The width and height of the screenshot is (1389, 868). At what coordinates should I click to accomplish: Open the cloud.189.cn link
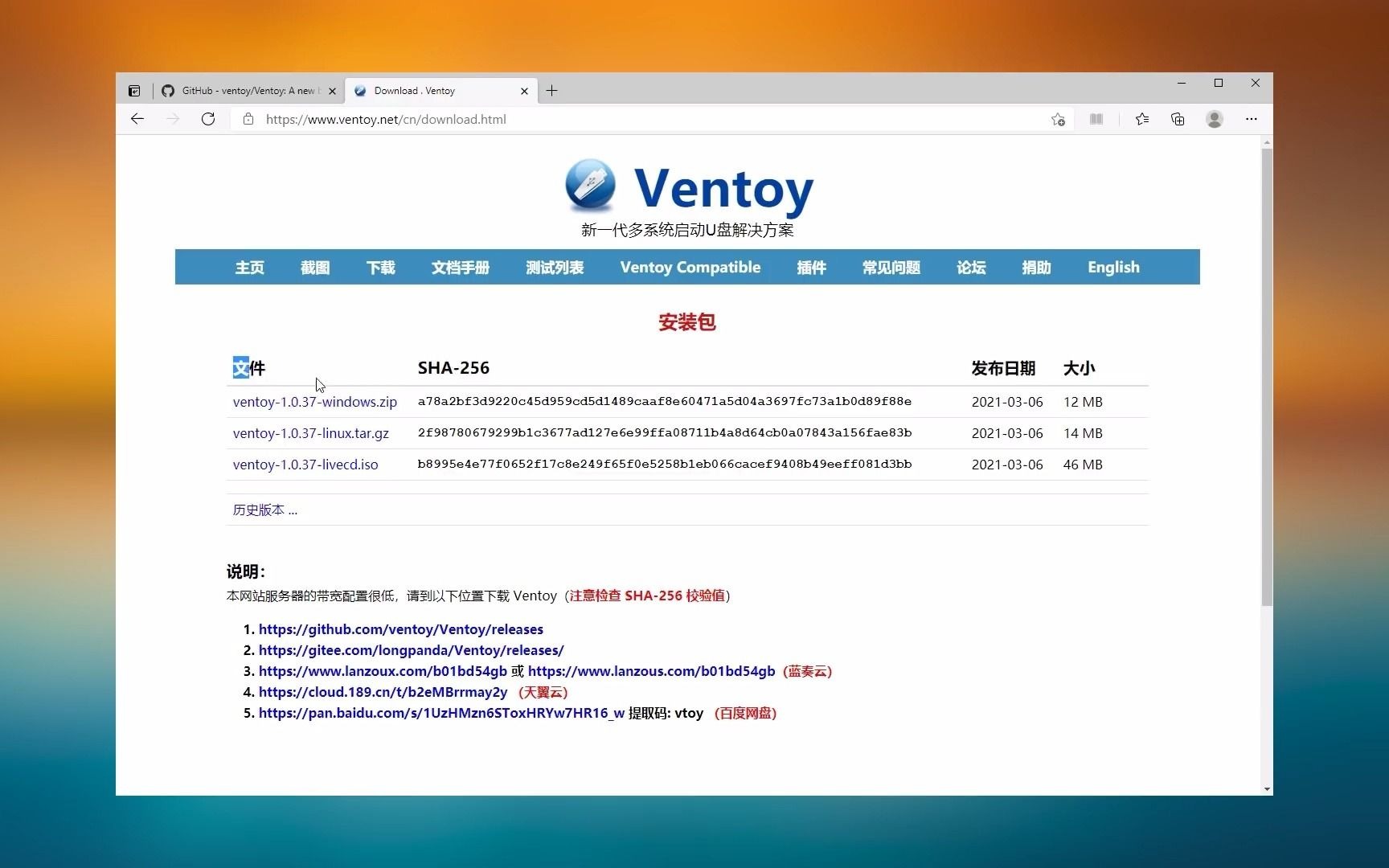click(x=383, y=692)
